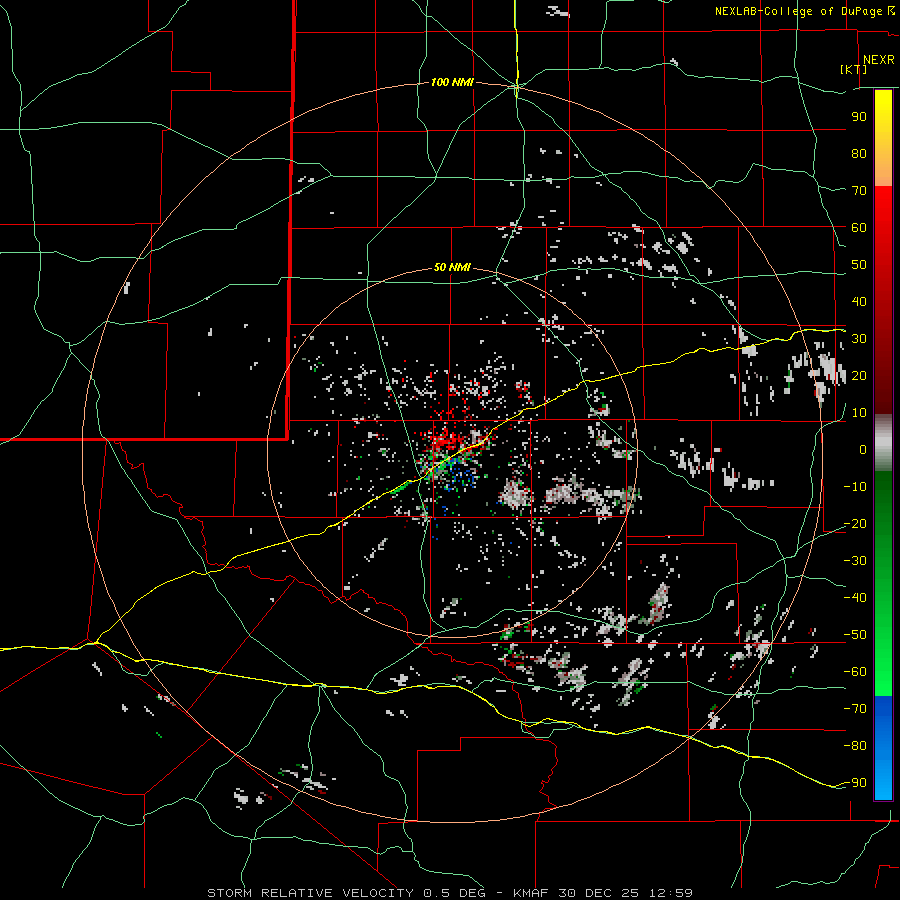
Task: Select the positive 60 scale value
Action: (x=859, y=227)
